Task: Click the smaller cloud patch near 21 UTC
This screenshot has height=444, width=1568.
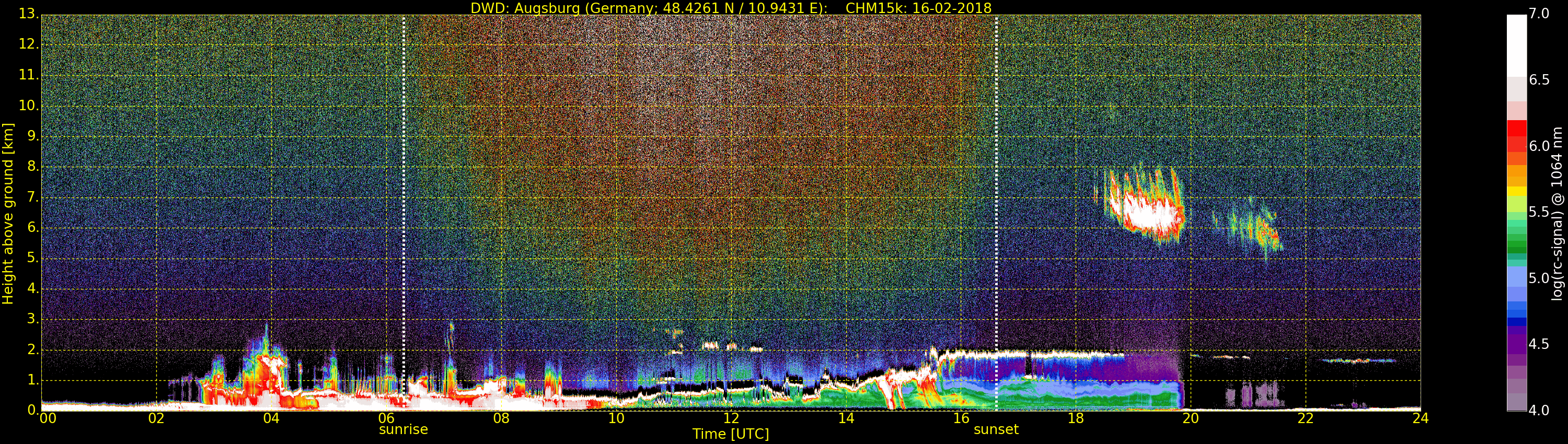Action: 1257,229
